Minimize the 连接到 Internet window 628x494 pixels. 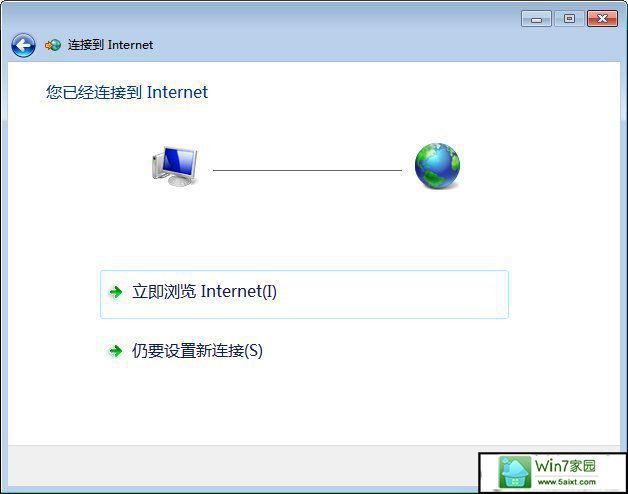pyautogui.click(x=536, y=19)
